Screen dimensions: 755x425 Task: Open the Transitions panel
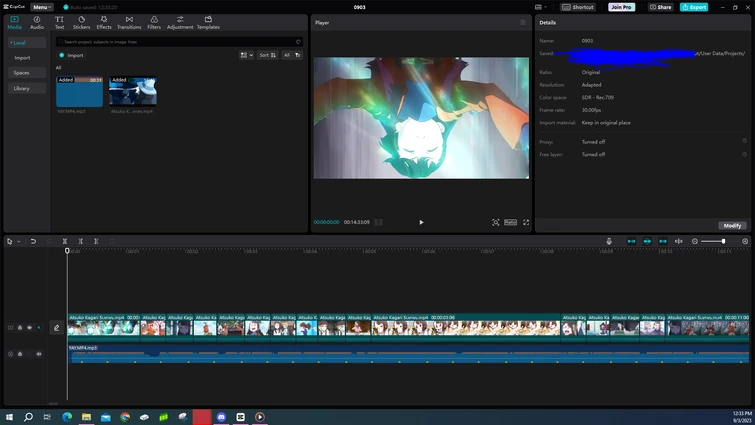(x=129, y=22)
